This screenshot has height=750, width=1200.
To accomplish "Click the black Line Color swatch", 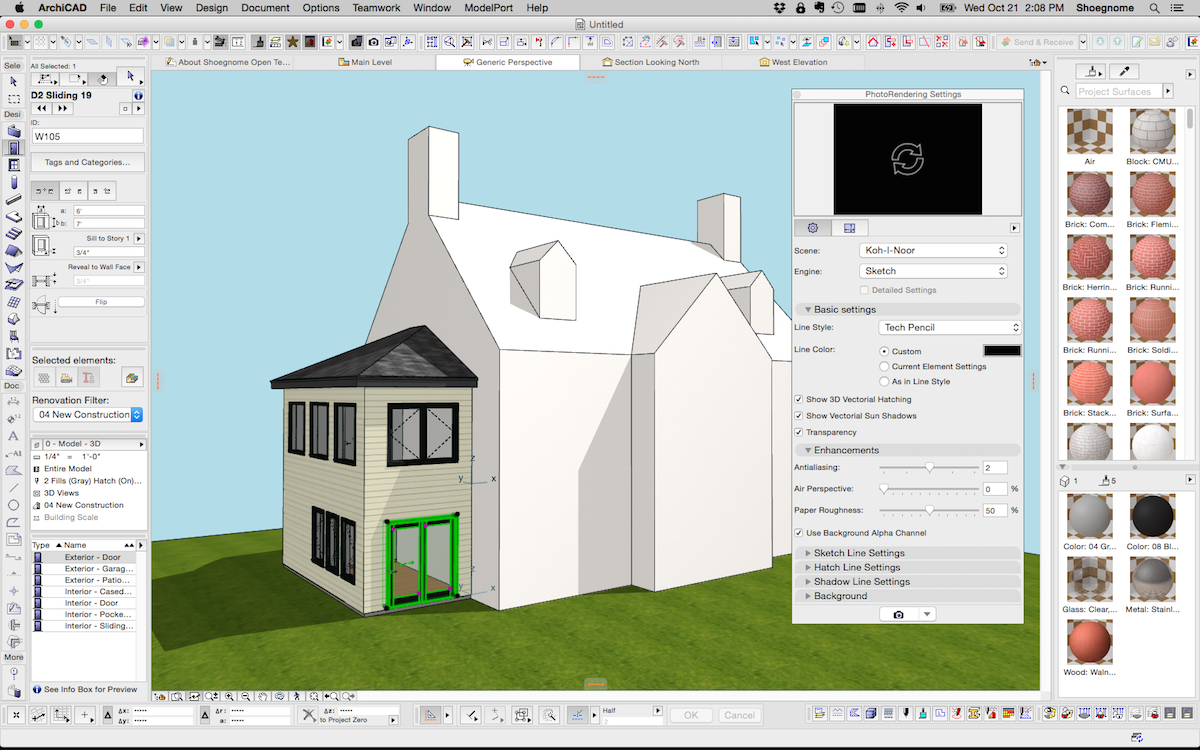I will pyautogui.click(x=1000, y=350).
